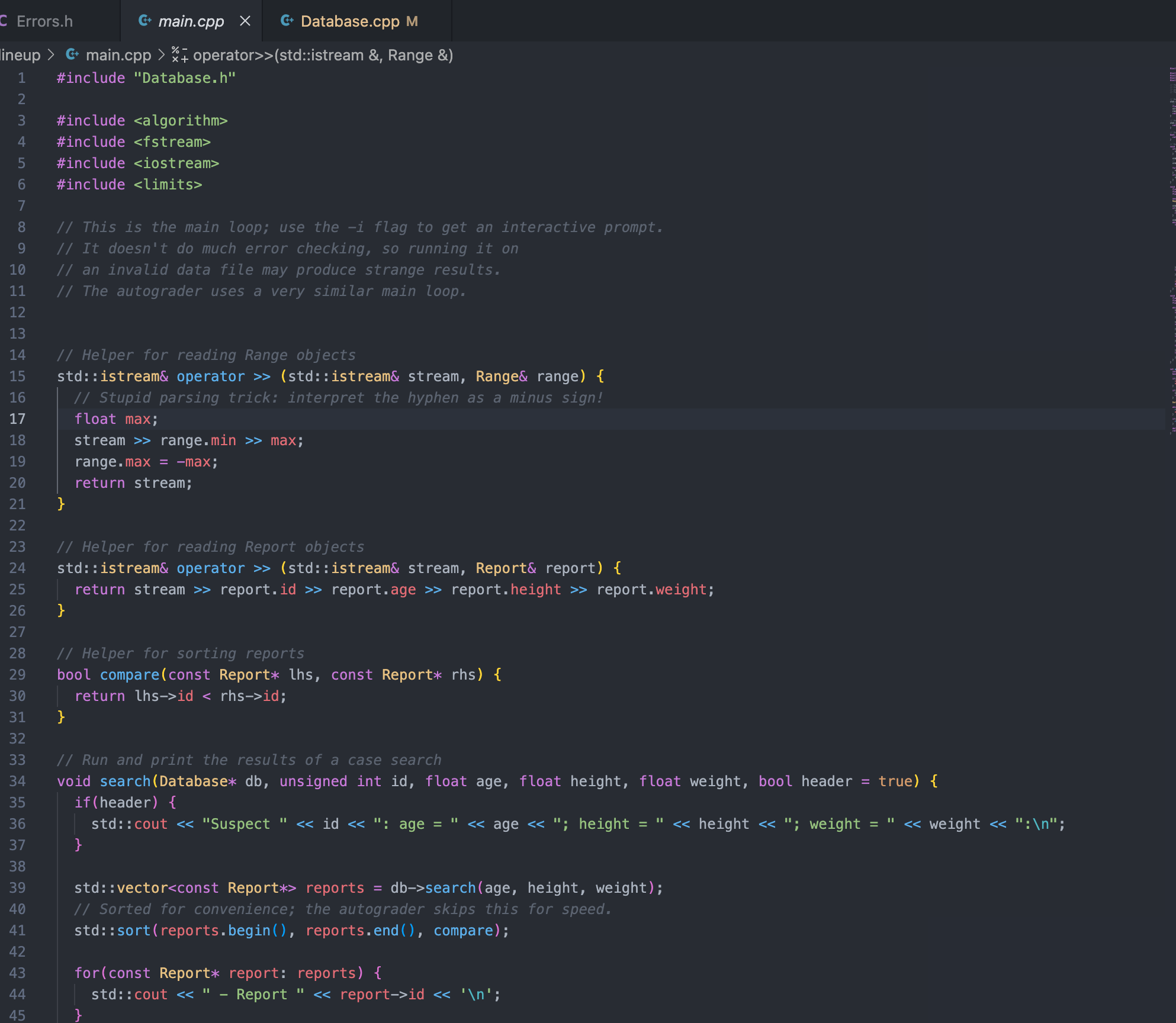
Task: Click line number 17 in the gutter
Action: pos(18,419)
